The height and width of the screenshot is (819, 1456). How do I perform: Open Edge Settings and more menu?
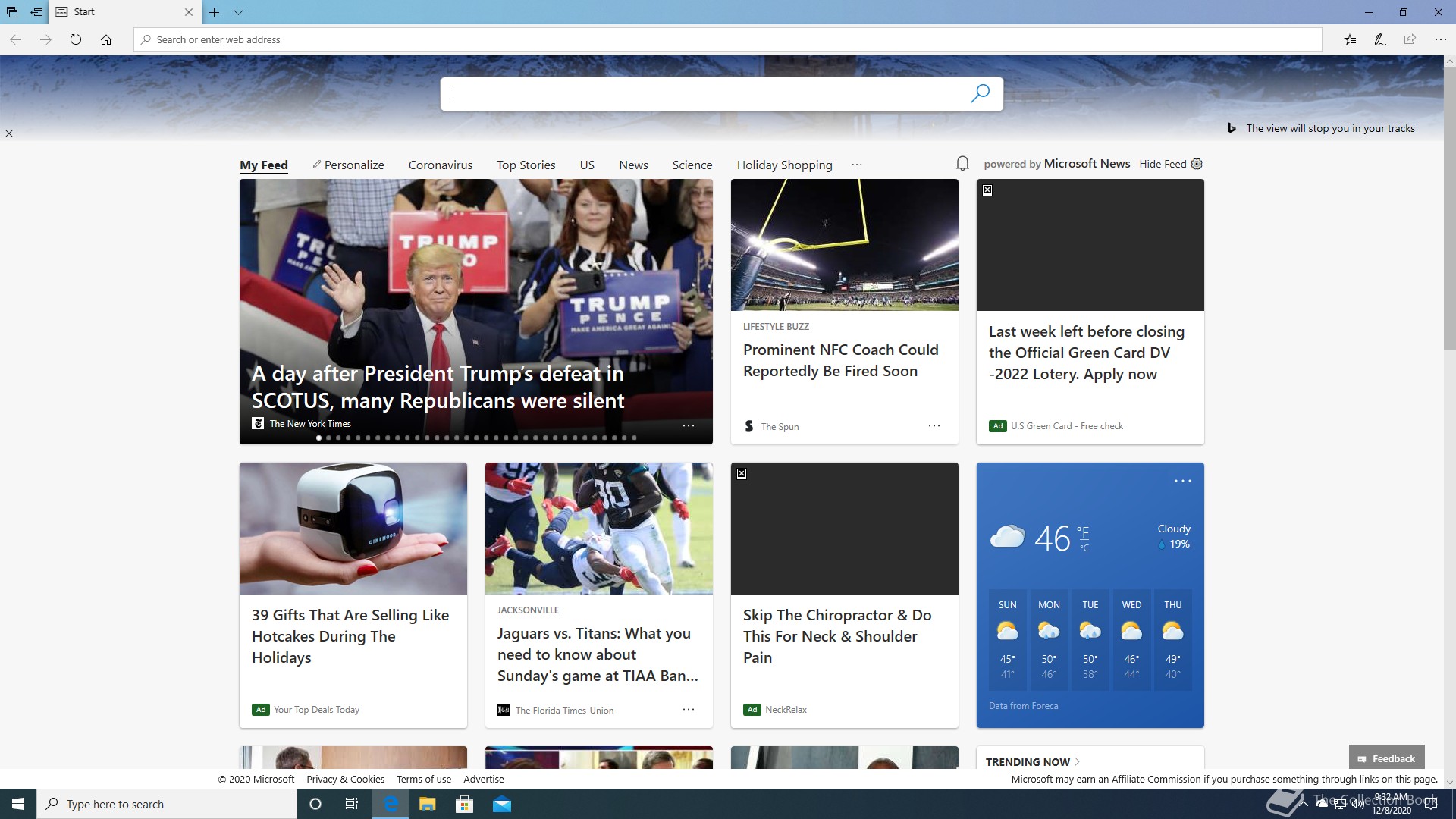[1440, 39]
